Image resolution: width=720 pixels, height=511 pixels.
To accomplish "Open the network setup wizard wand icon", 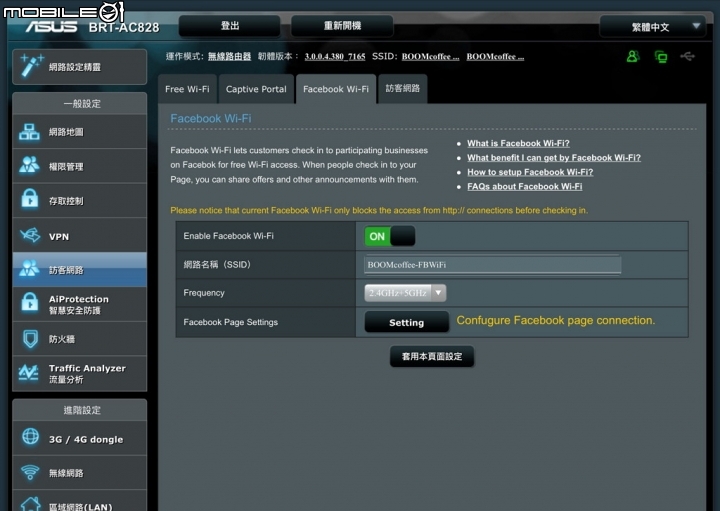I will pyautogui.click(x=31, y=67).
